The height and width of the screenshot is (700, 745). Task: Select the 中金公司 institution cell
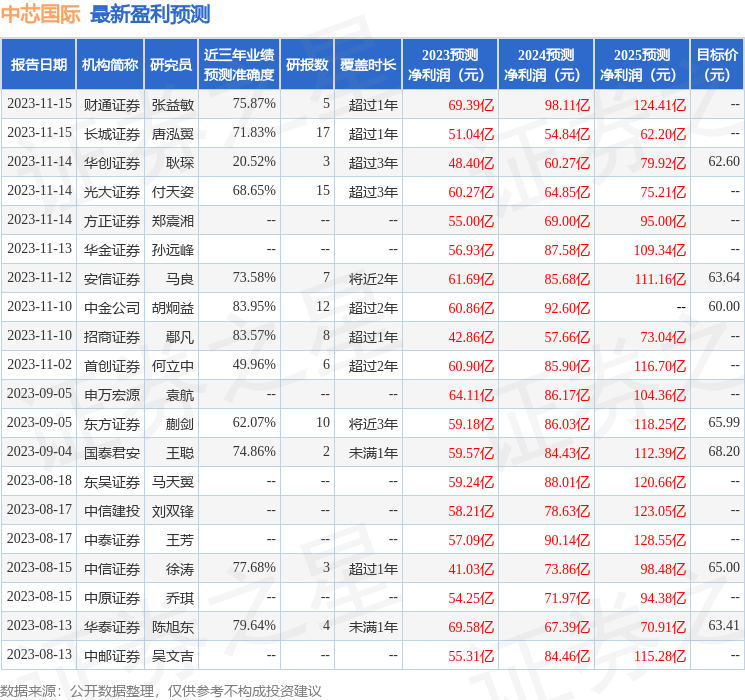pos(112,308)
